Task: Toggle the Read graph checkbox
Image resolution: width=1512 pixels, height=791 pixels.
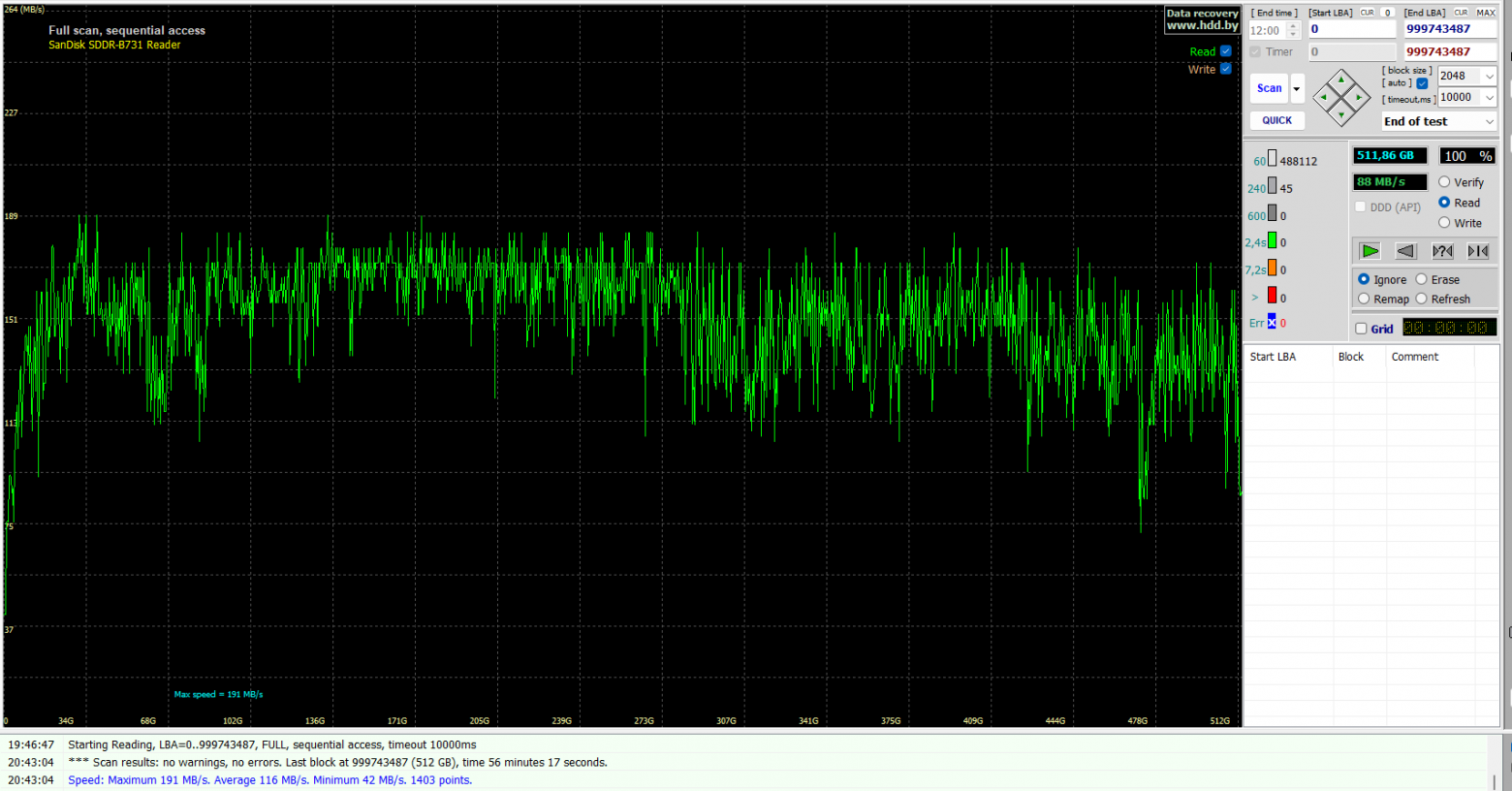Action: [1226, 51]
